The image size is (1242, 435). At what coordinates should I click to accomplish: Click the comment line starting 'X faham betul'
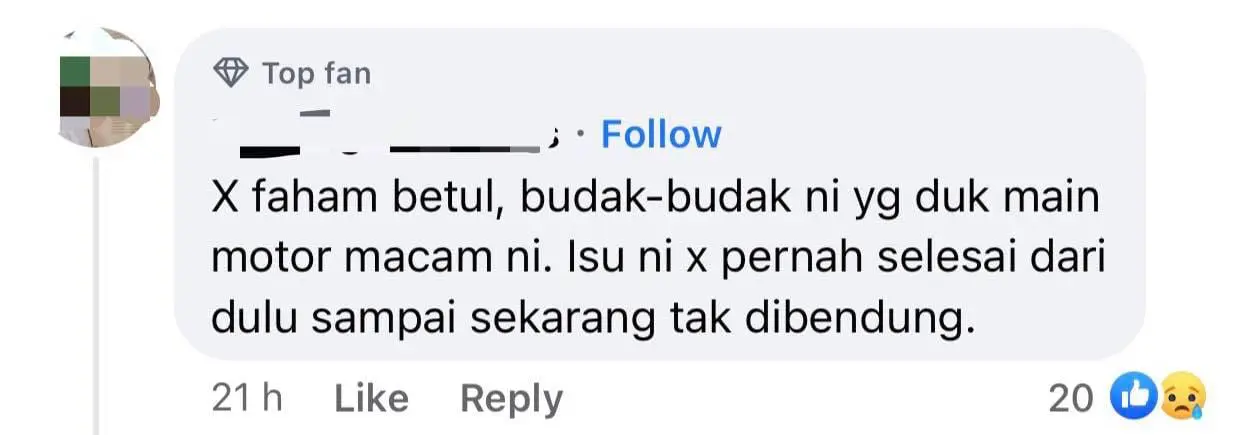pyautogui.click(x=656, y=197)
